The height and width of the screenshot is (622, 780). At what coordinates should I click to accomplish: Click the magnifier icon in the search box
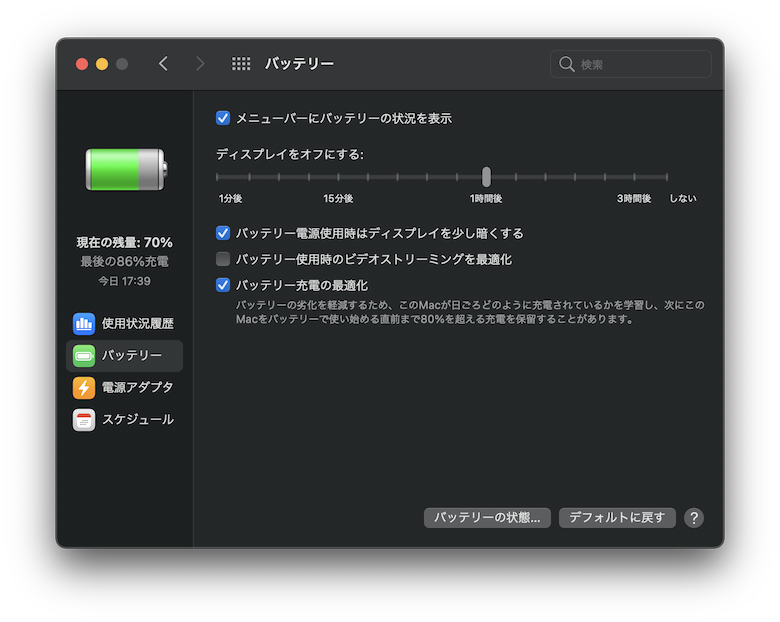coord(567,64)
